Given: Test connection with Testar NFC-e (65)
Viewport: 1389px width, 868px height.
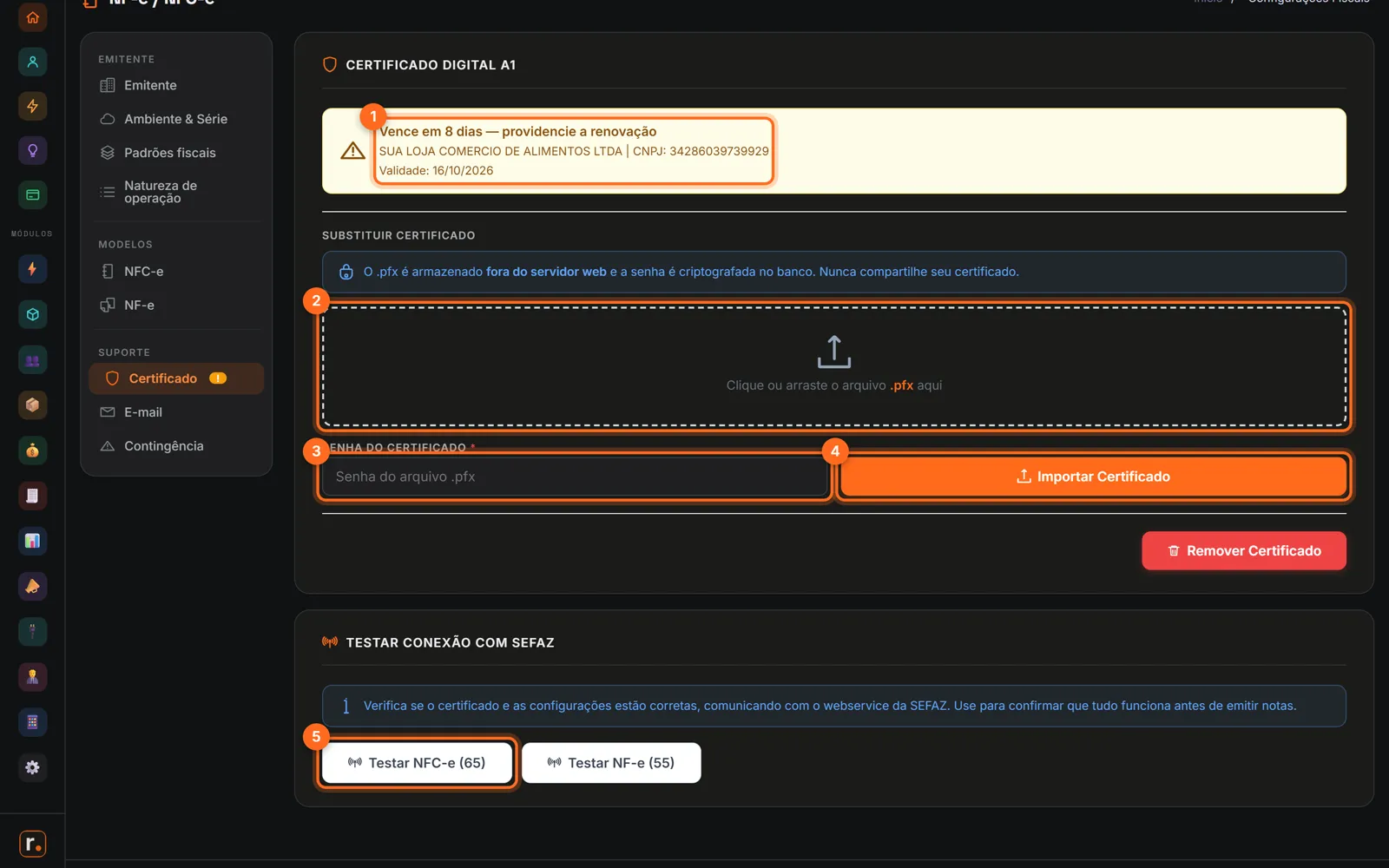Looking at the screenshot, I should (x=417, y=763).
